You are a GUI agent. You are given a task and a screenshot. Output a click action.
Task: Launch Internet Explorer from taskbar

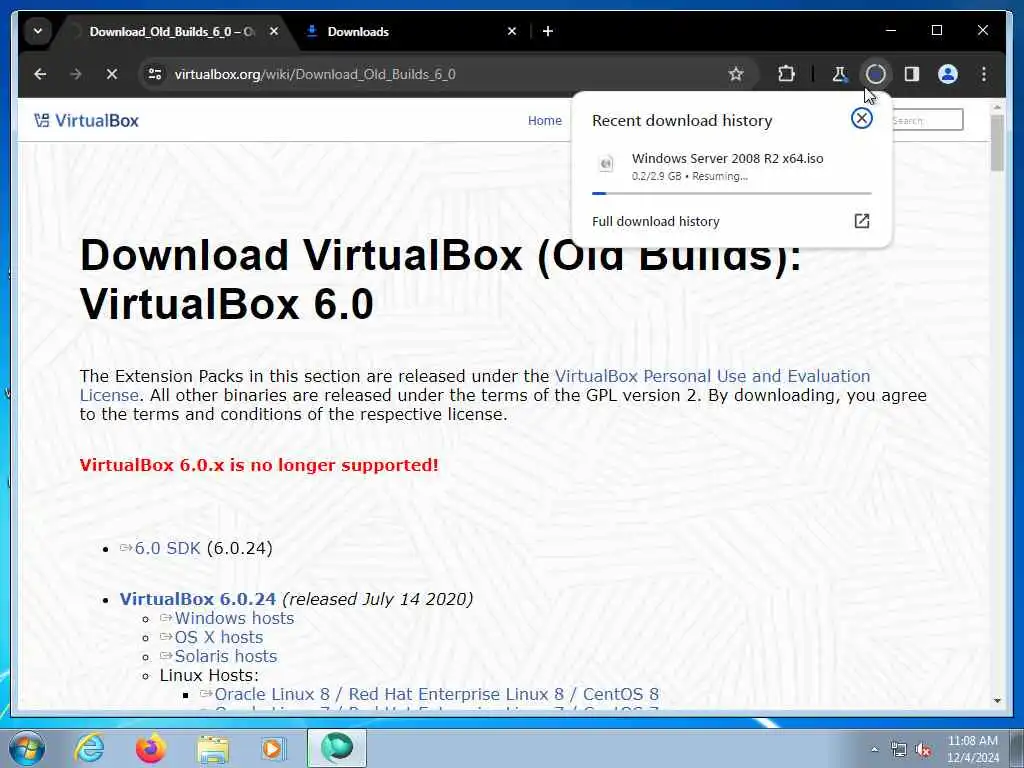[89, 748]
